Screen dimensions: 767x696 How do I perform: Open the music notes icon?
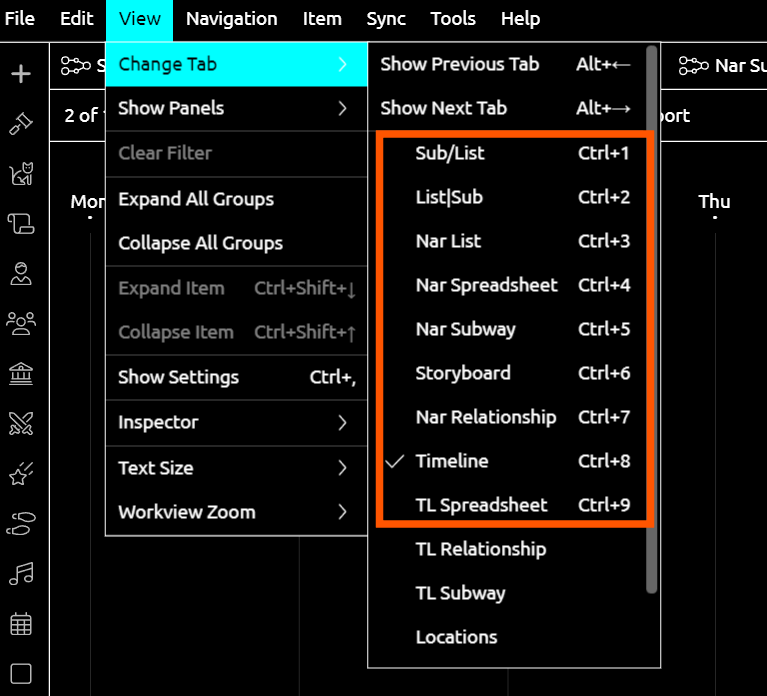click(21, 573)
